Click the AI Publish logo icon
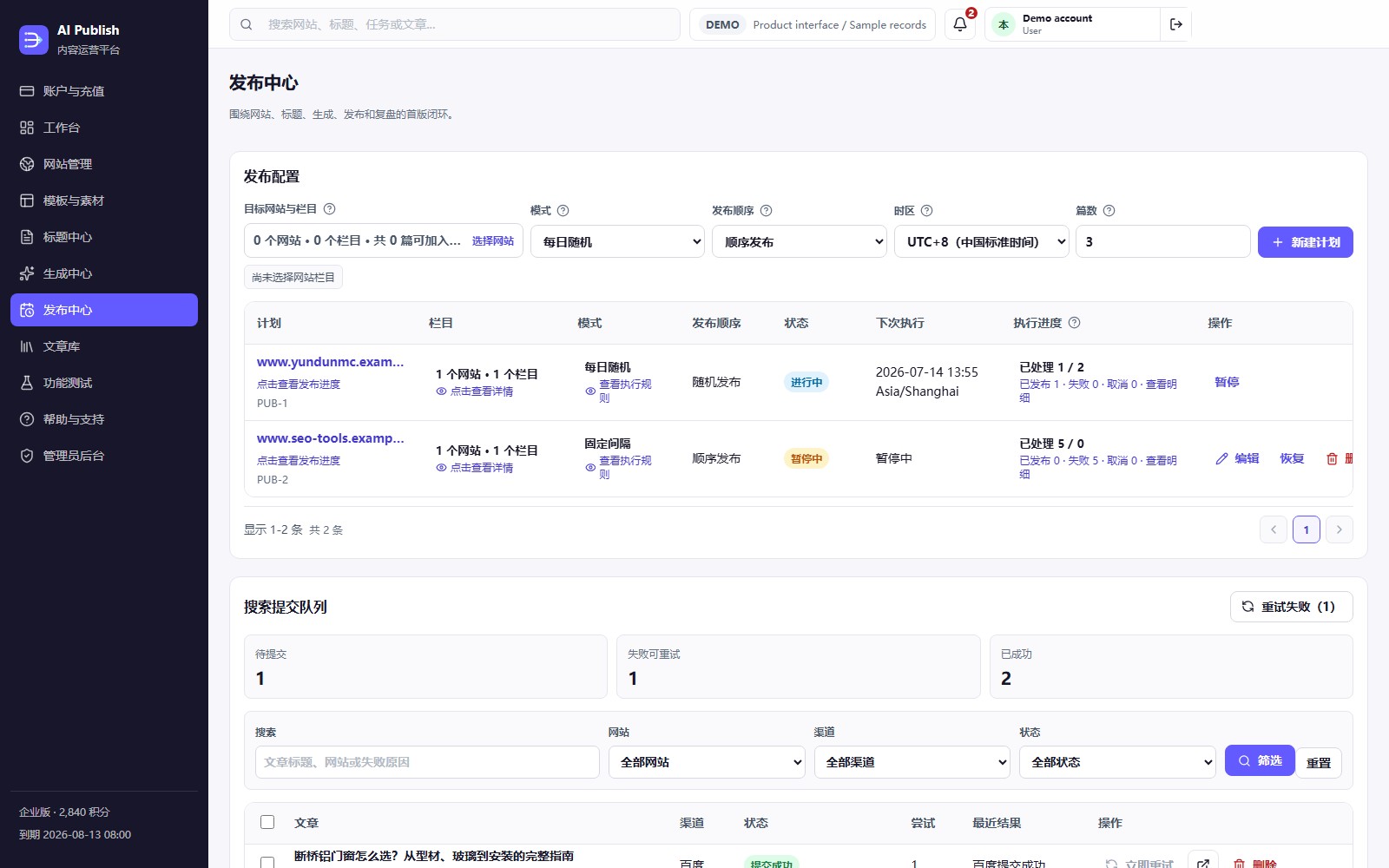 click(34, 39)
